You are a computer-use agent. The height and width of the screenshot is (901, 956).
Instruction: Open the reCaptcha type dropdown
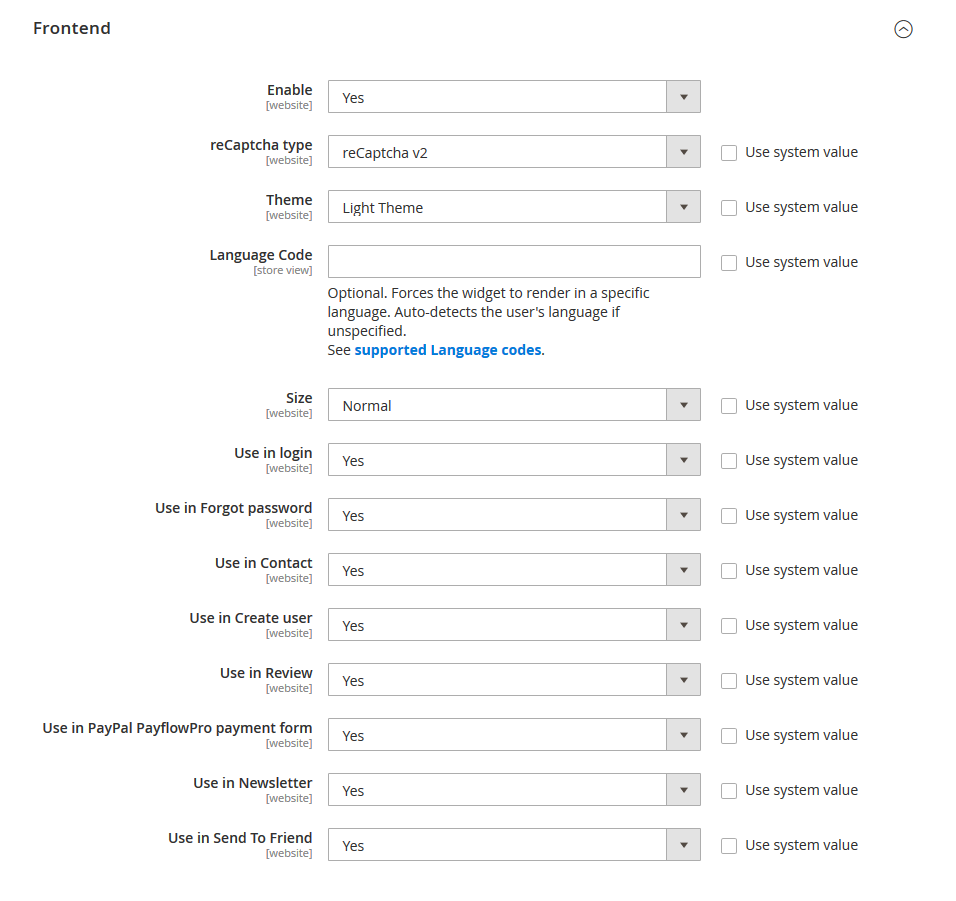pos(514,151)
